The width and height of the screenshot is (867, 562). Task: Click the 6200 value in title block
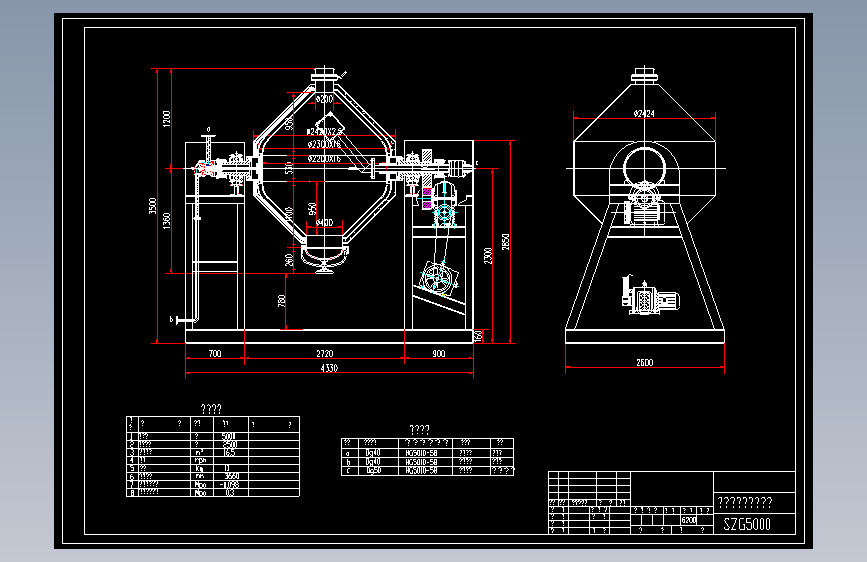pos(688,521)
